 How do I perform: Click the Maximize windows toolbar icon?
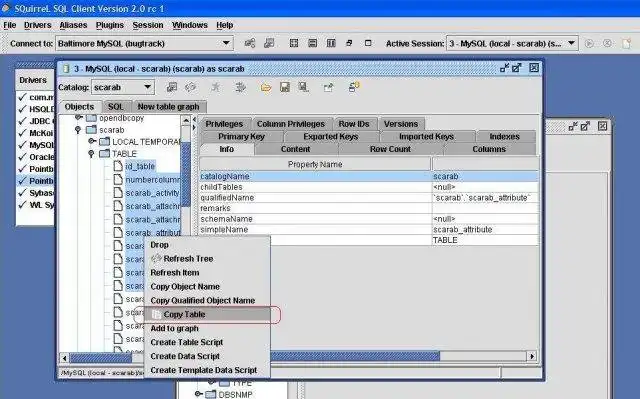pos(368,43)
